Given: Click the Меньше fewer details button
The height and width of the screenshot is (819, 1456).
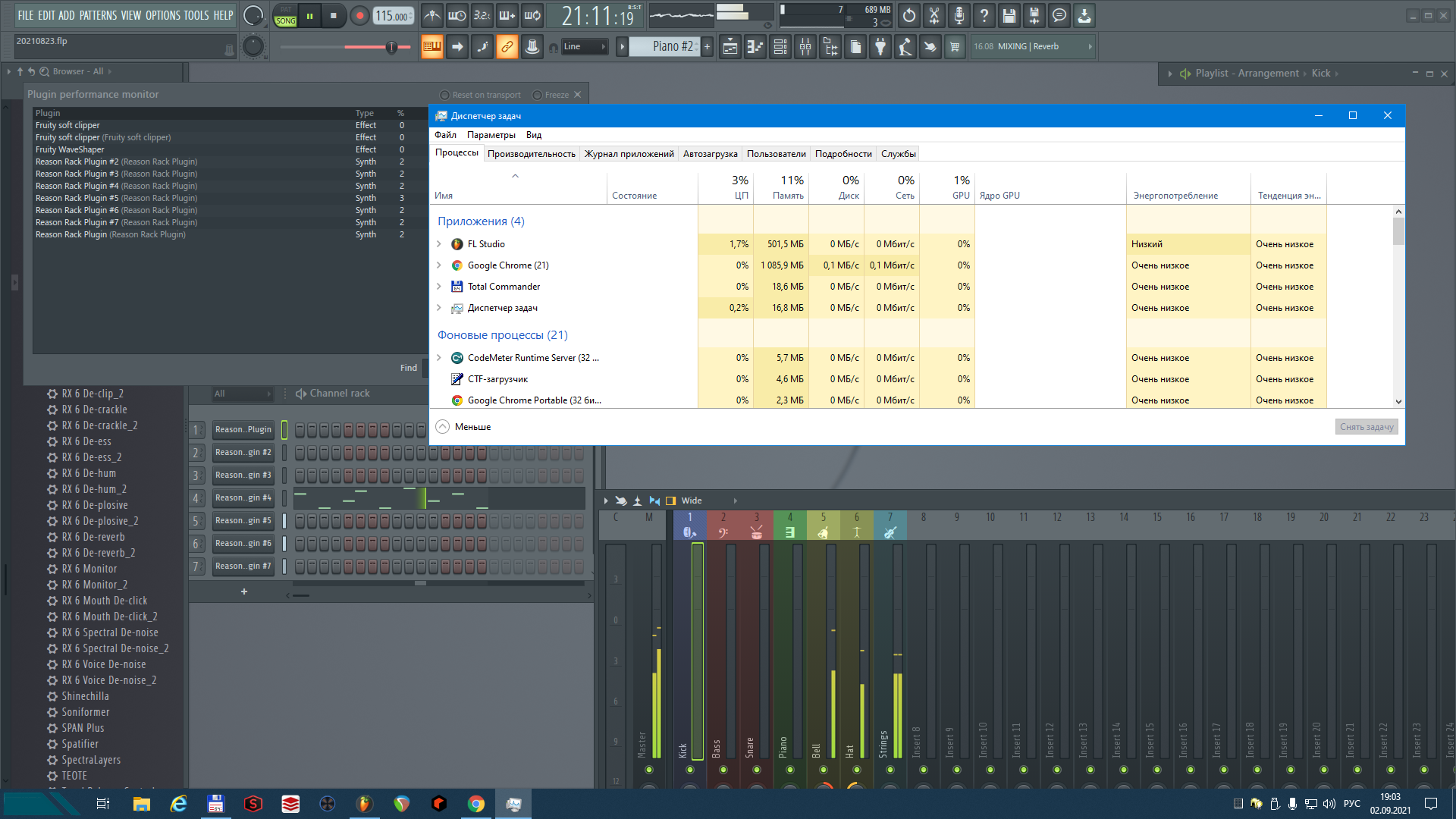Looking at the screenshot, I should point(463,427).
